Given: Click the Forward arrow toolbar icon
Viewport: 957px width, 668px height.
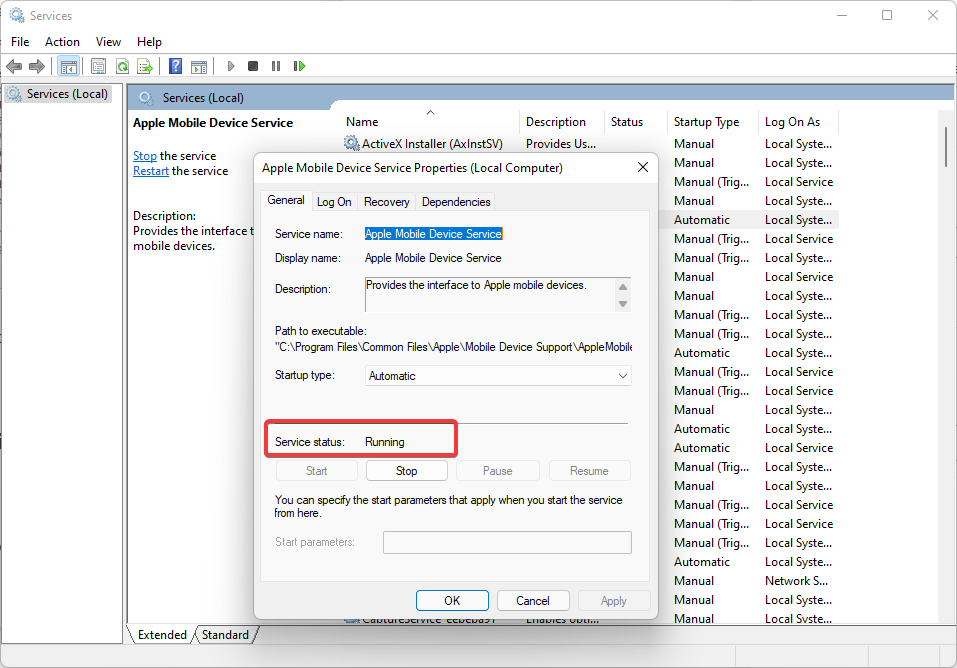Looking at the screenshot, I should pos(37,66).
